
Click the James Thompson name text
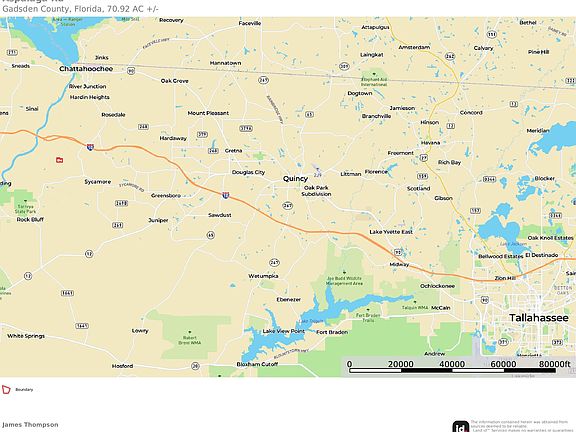point(30,425)
